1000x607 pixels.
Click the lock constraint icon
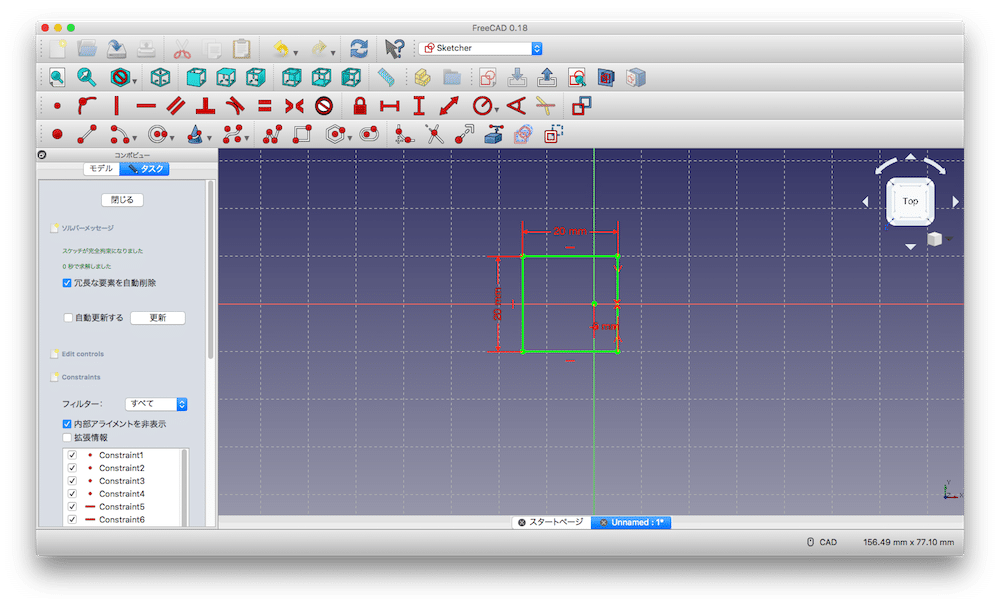(360, 105)
